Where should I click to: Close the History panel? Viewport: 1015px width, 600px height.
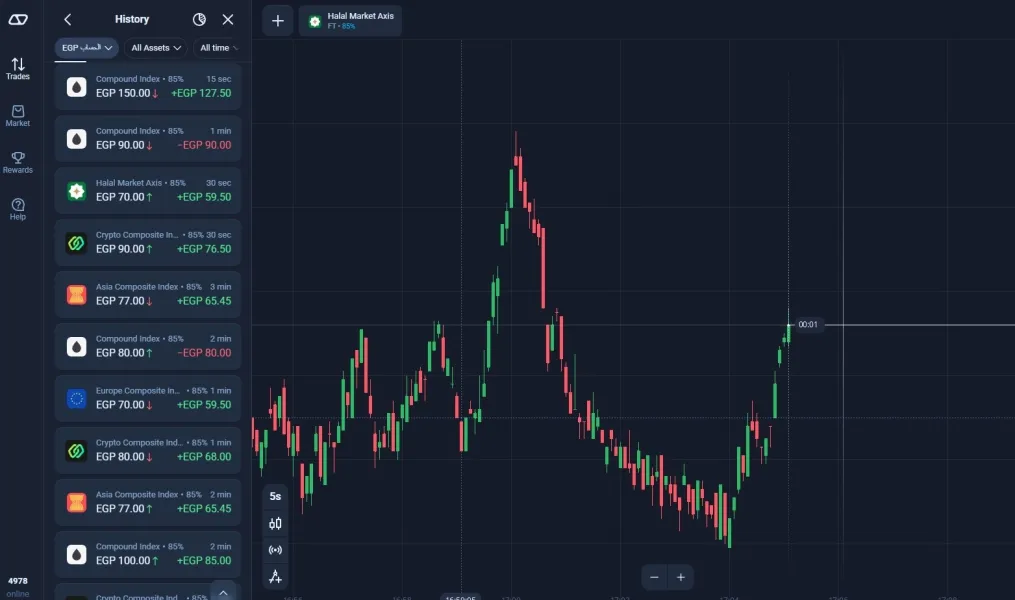coord(228,19)
